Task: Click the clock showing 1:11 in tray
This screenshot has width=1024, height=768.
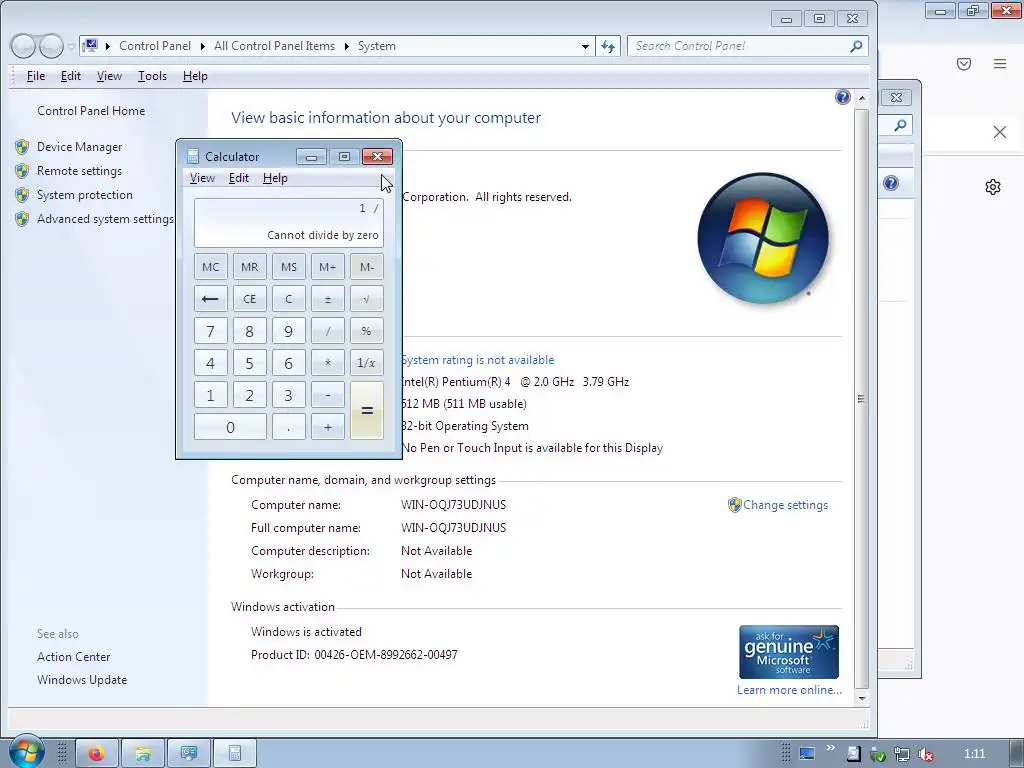Action: coord(974,754)
